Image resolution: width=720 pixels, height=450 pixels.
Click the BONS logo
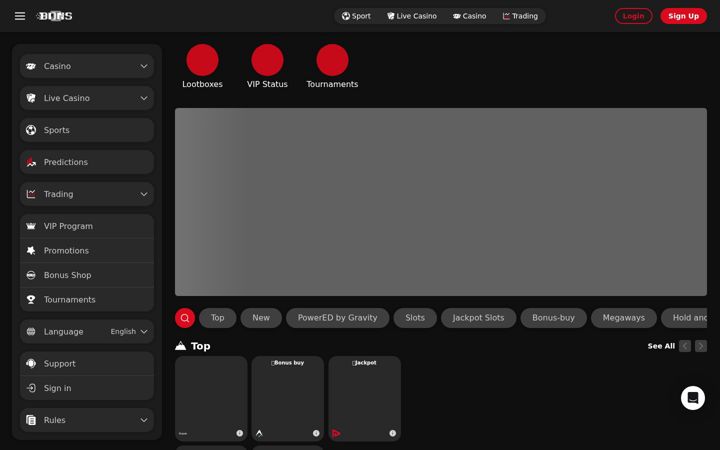pyautogui.click(x=55, y=16)
